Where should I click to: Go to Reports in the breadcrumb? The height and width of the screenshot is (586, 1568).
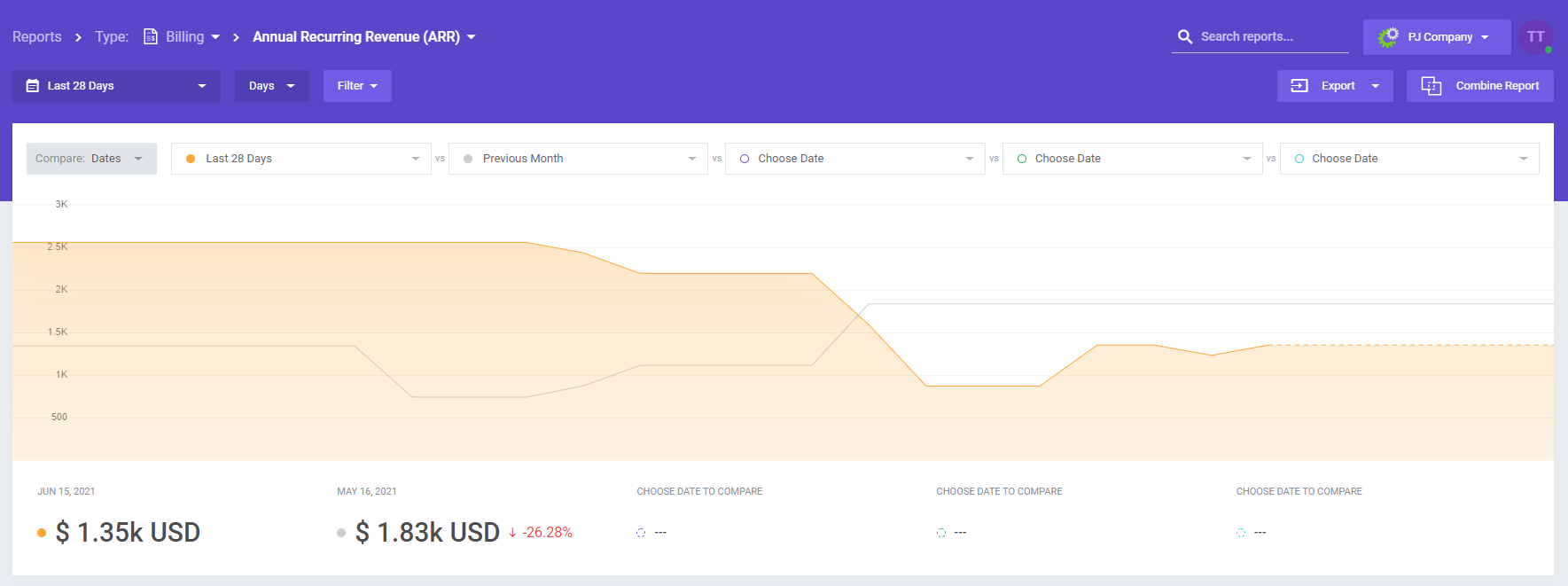(x=37, y=36)
